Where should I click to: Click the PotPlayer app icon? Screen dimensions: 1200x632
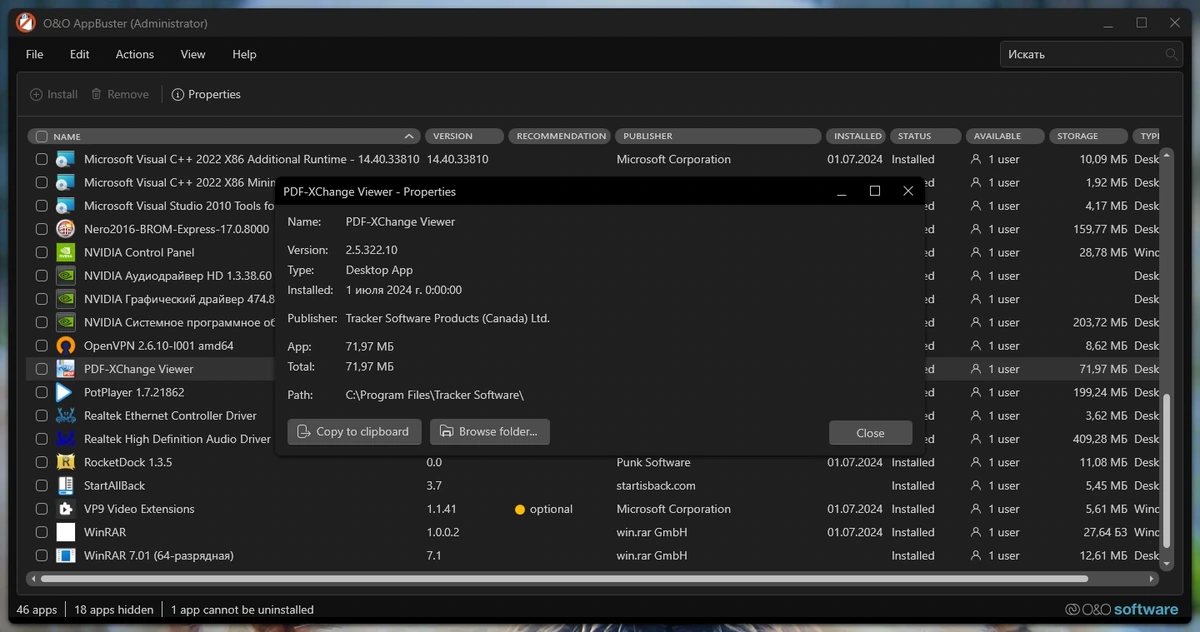coord(65,392)
